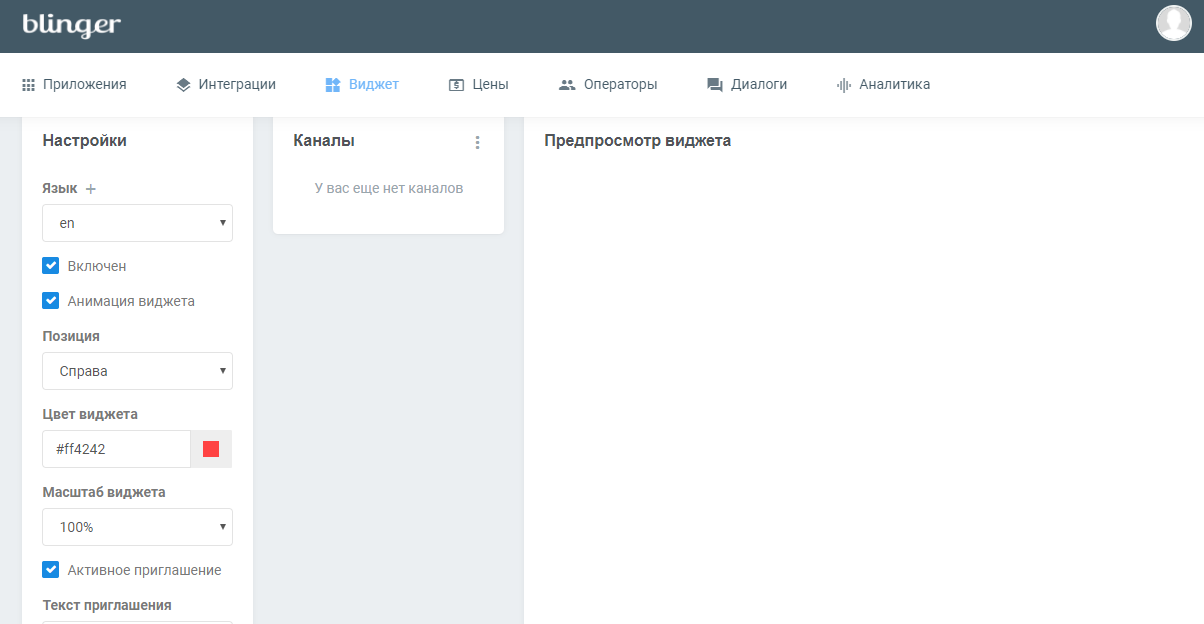Click the Диалоги chat icon
The image size is (1204, 624).
tap(715, 85)
